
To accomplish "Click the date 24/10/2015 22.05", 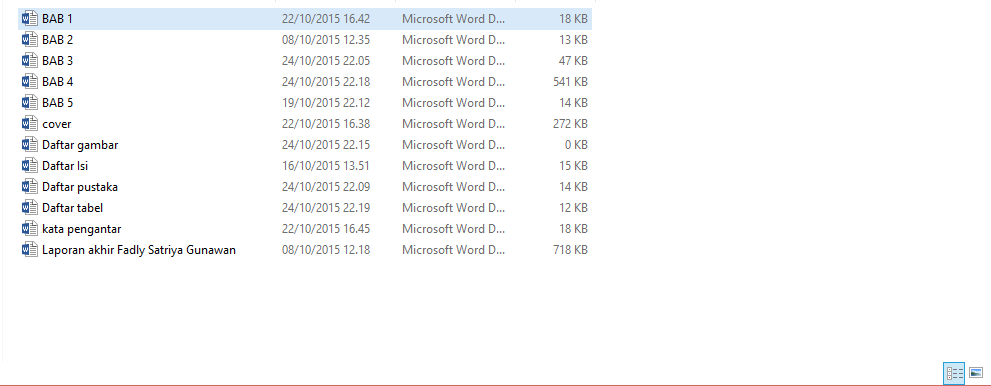I will point(326,61).
